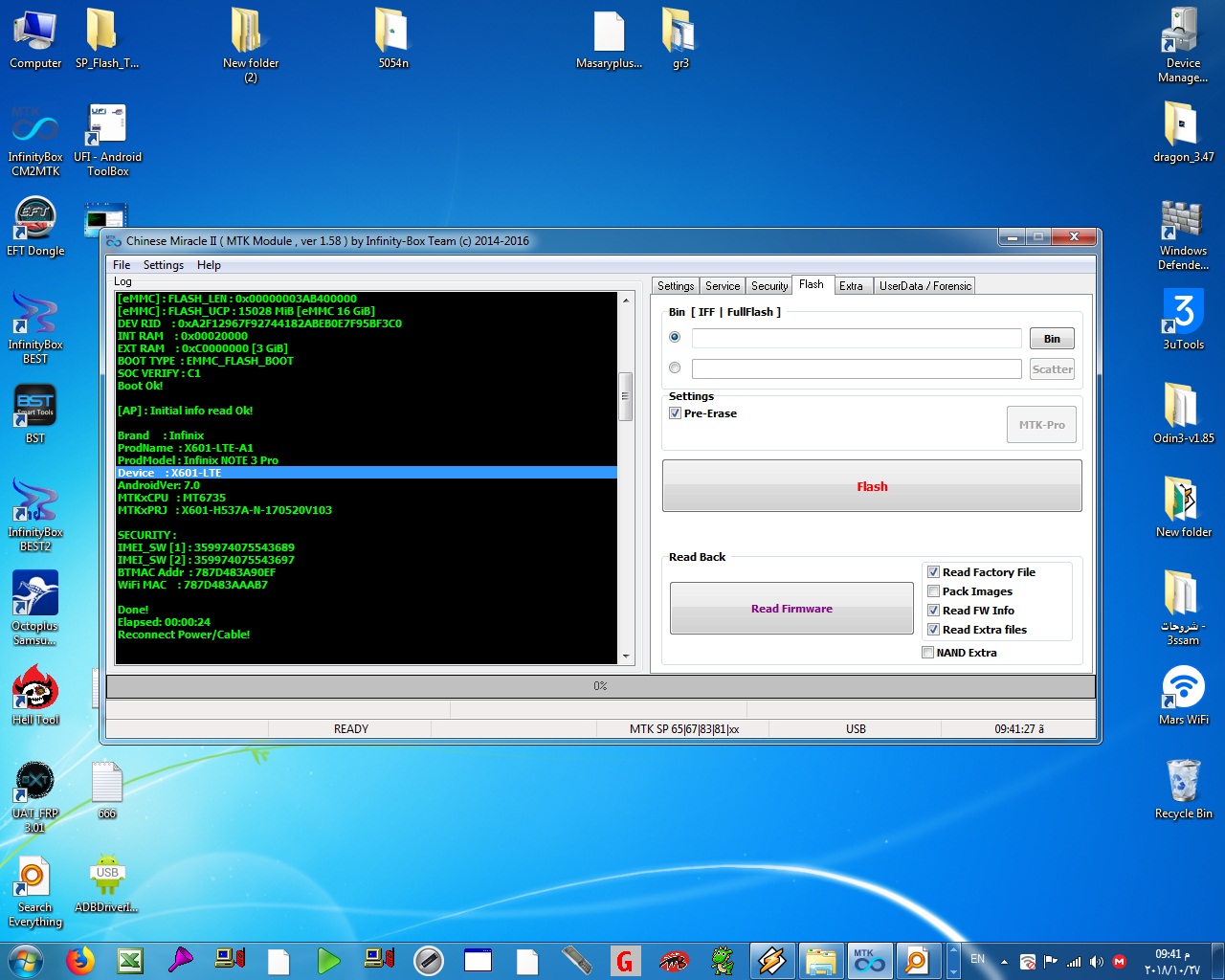Open the 666 text file

(x=107, y=791)
